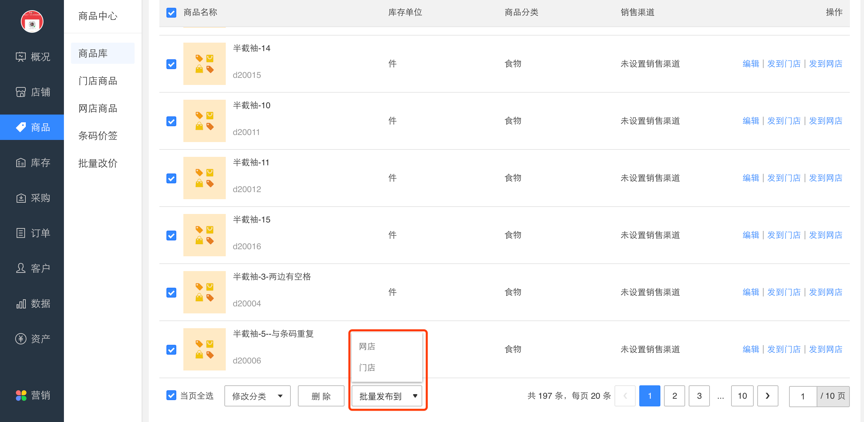Click the 删除 delete button
The width and height of the screenshot is (864, 422).
321,396
